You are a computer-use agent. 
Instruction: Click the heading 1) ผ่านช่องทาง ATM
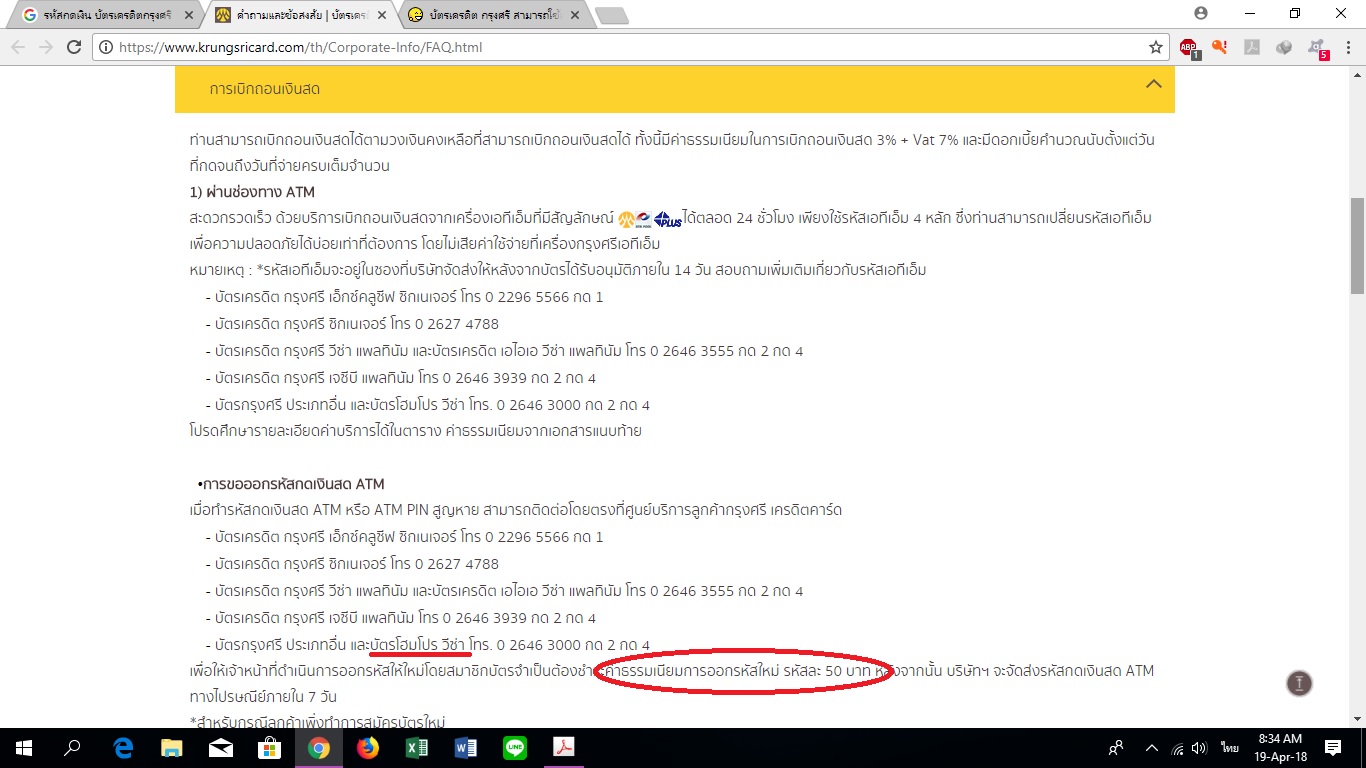click(252, 192)
